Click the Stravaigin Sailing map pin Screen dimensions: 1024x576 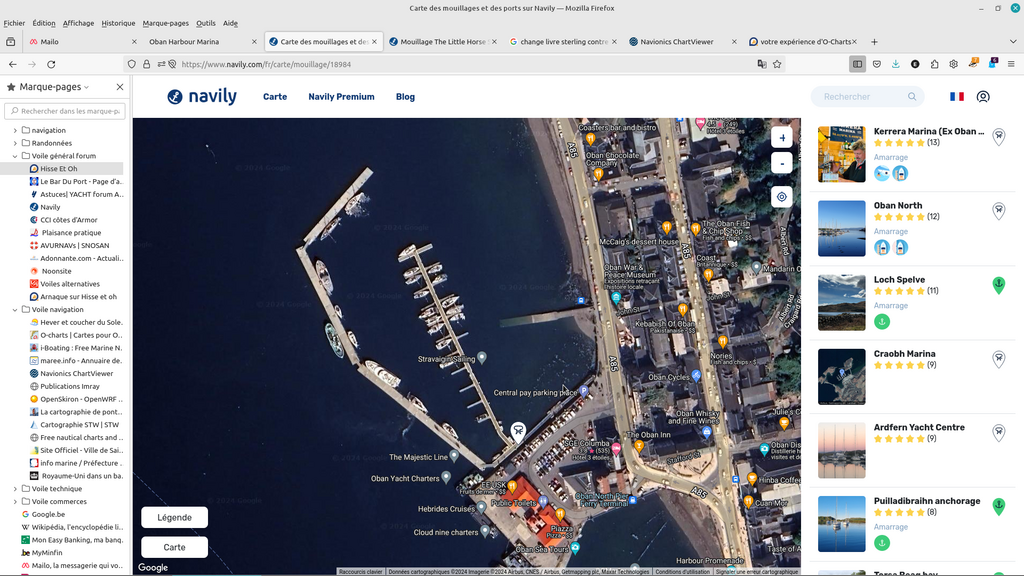point(482,358)
